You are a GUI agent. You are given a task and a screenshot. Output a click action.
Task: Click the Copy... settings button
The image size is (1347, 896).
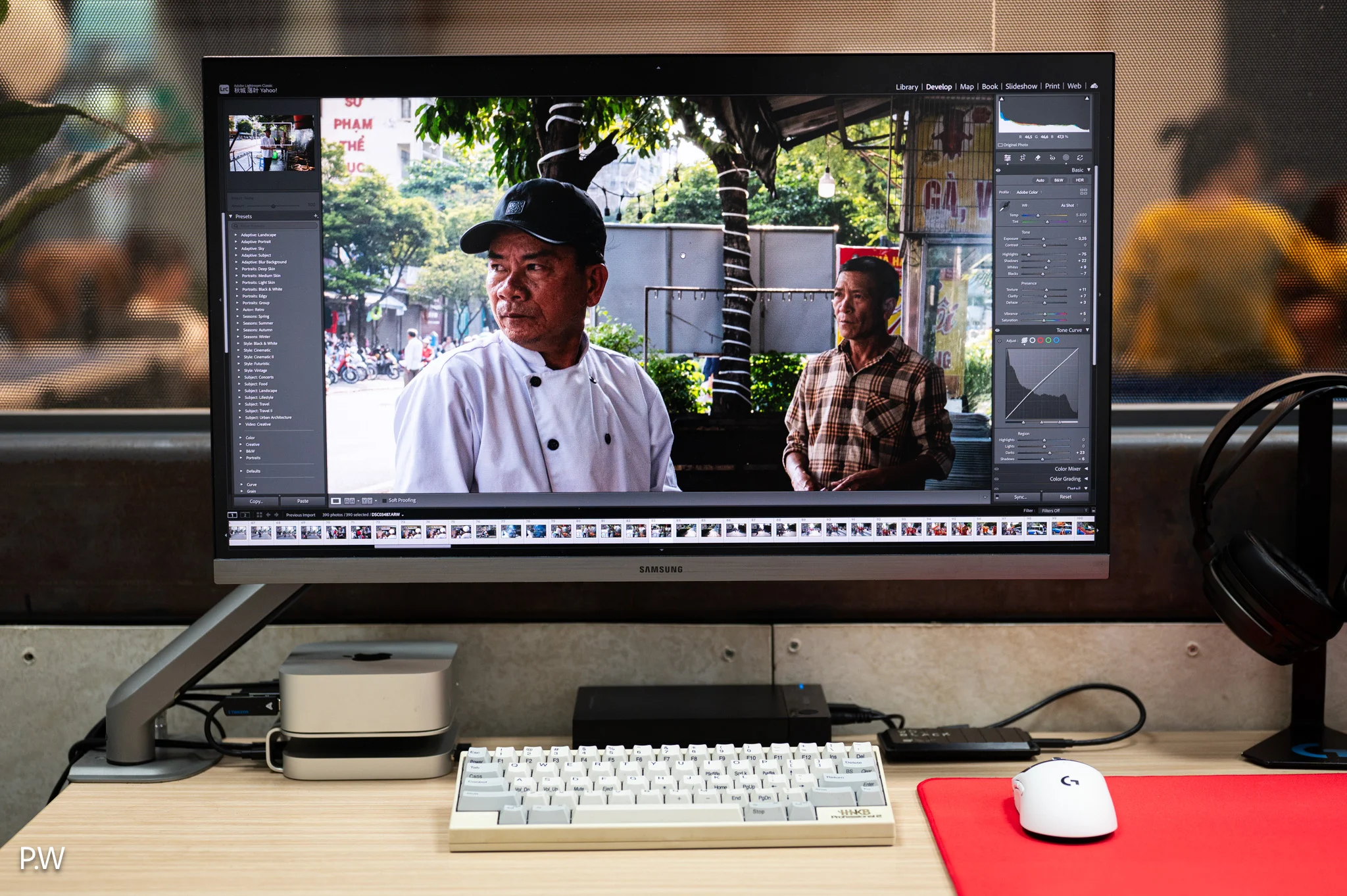(256, 502)
